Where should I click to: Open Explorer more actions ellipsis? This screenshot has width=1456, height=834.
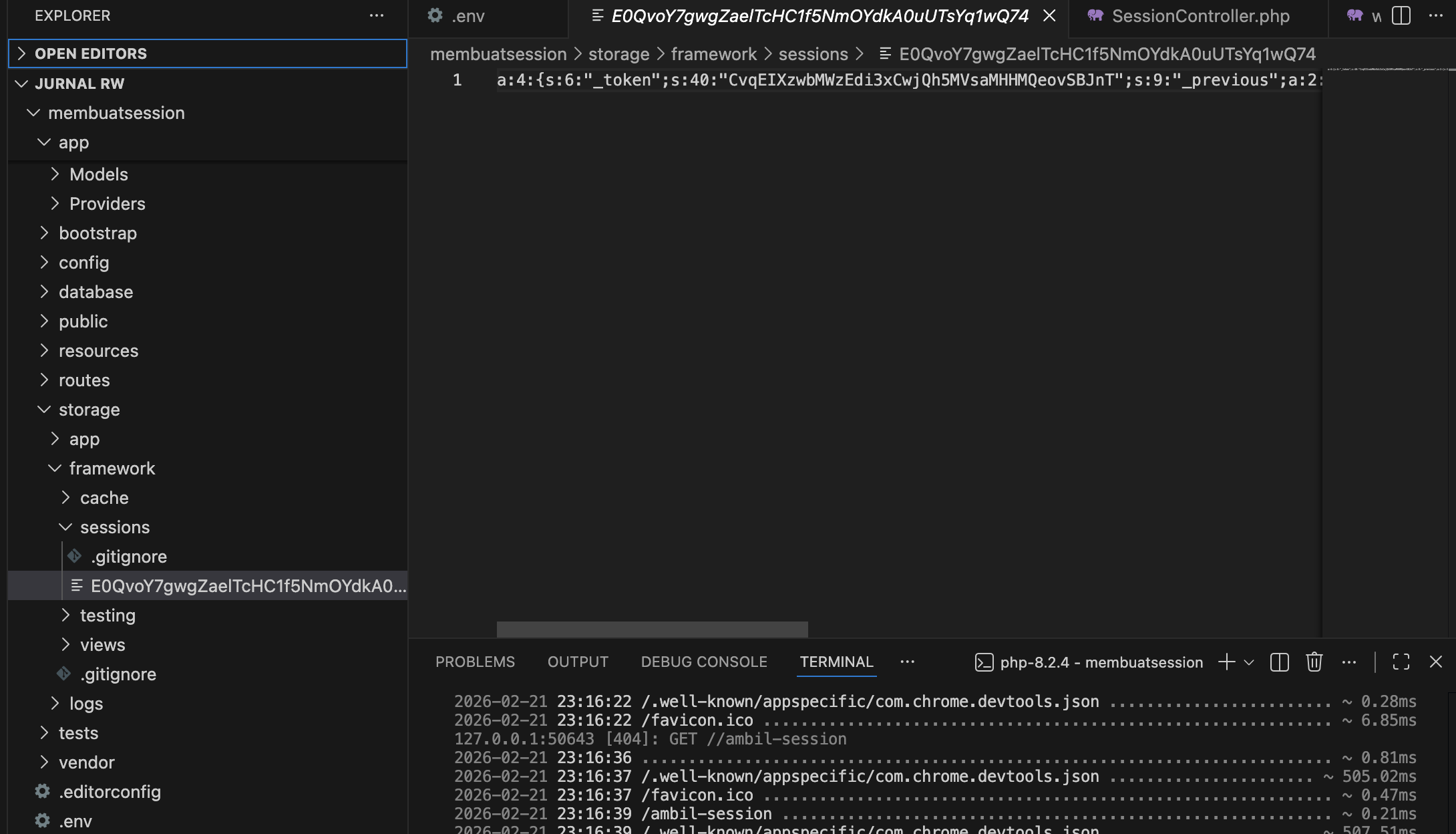click(x=377, y=15)
